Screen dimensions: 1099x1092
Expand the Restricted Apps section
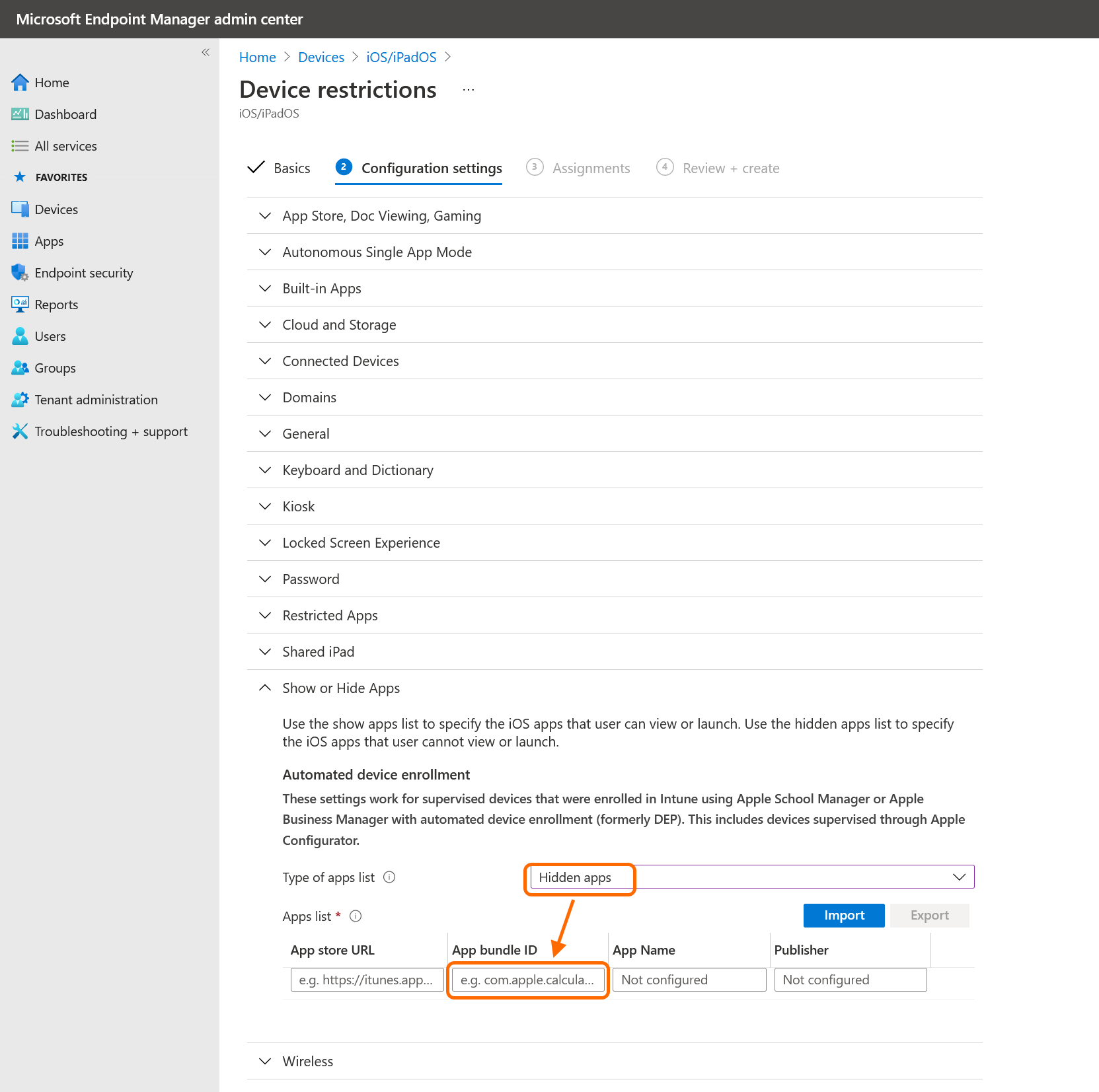pyautogui.click(x=330, y=616)
